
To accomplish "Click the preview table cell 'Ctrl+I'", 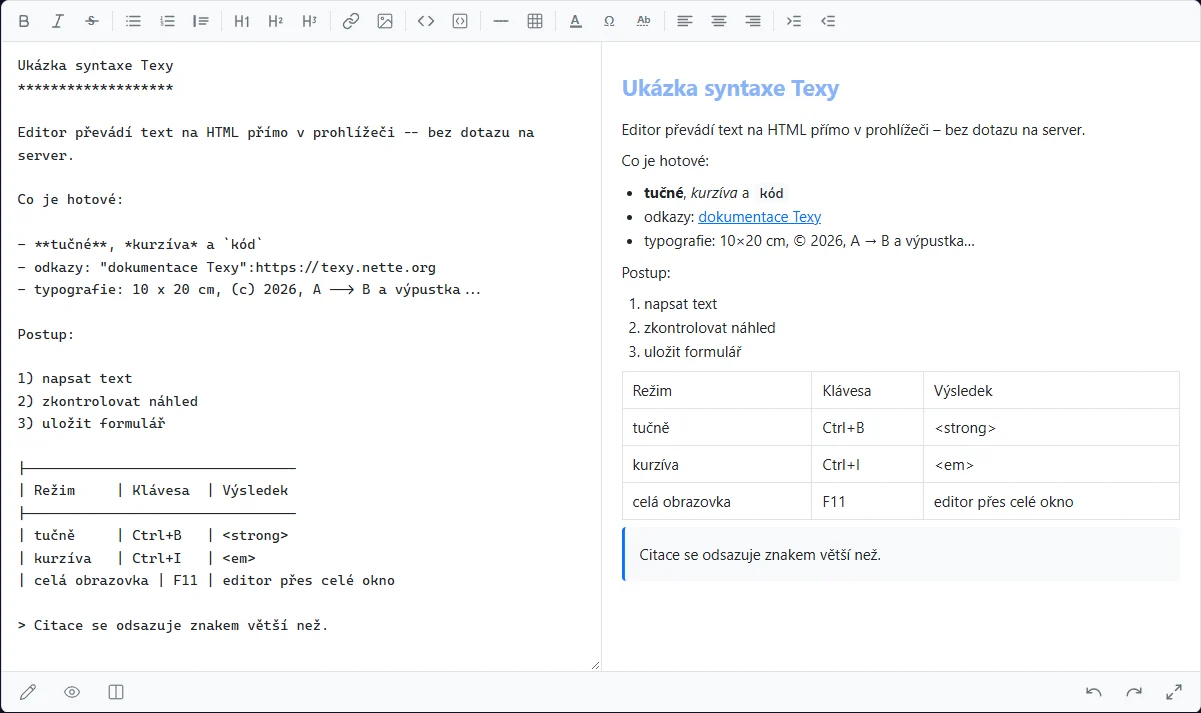I will [x=867, y=464].
